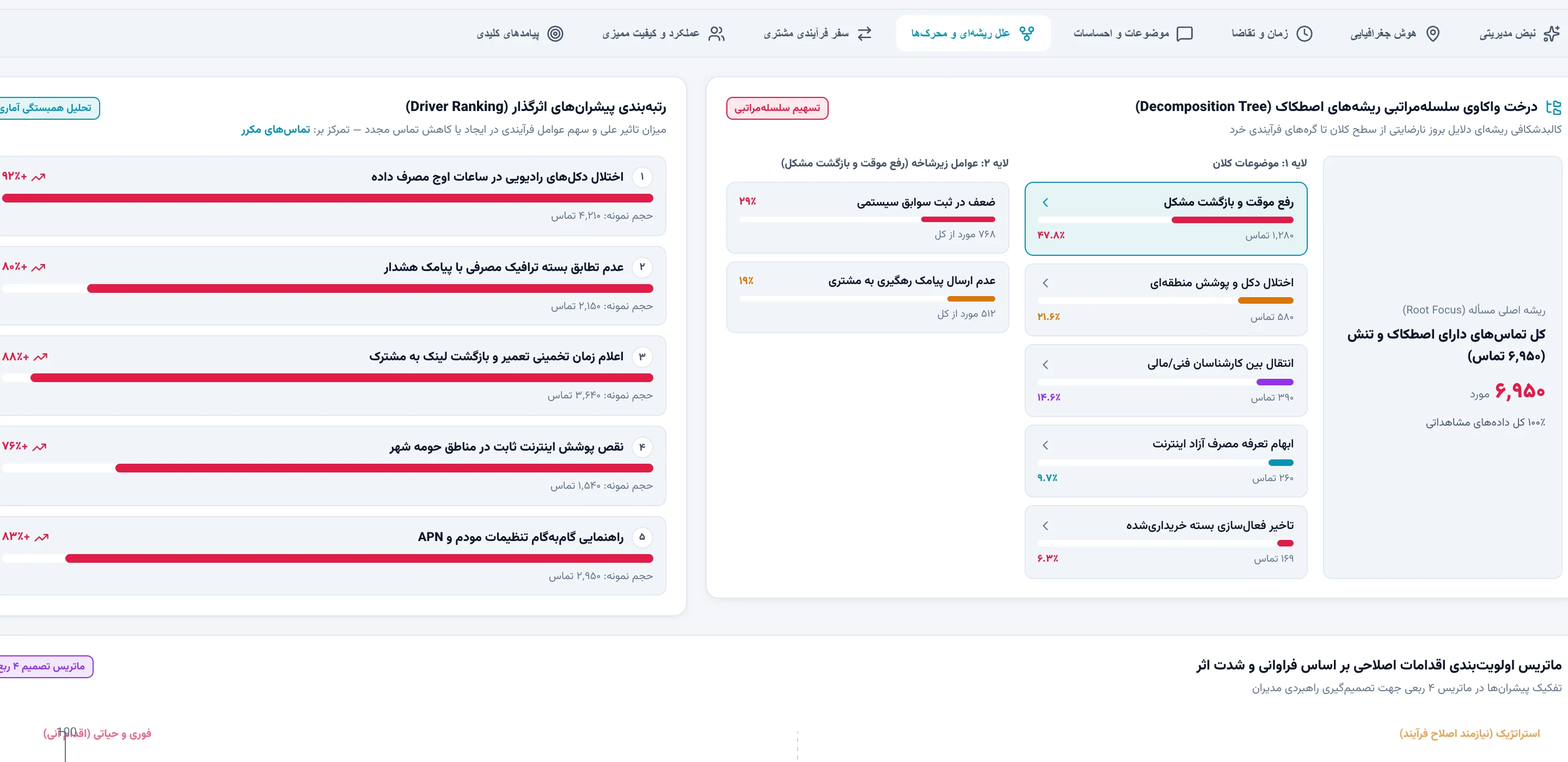Screen dimensions: 1568x762
Task: Click the chat bubble icon for موضوعات و احساسات
Action: tap(1185, 34)
